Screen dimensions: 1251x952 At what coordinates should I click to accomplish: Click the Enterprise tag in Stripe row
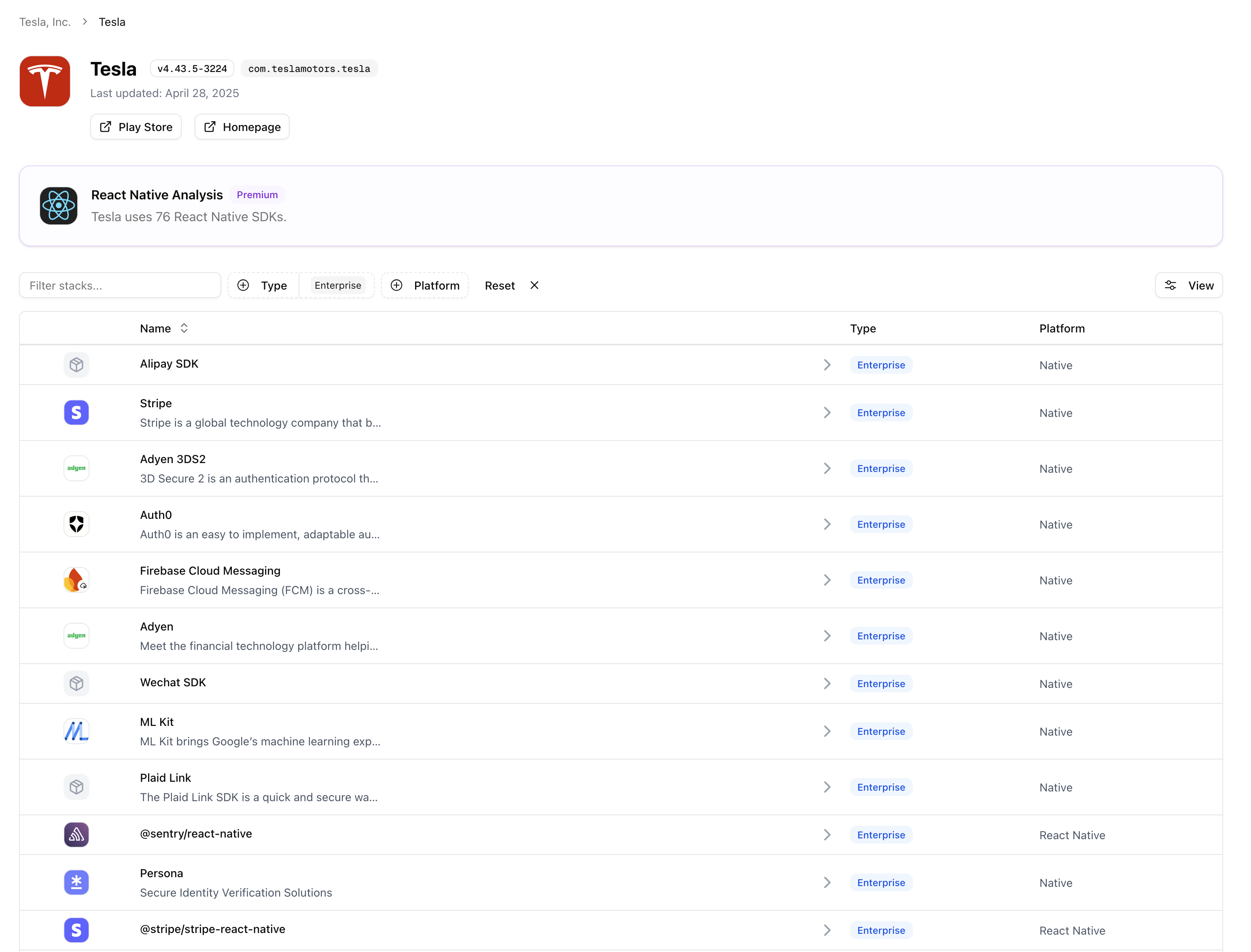tap(882, 413)
